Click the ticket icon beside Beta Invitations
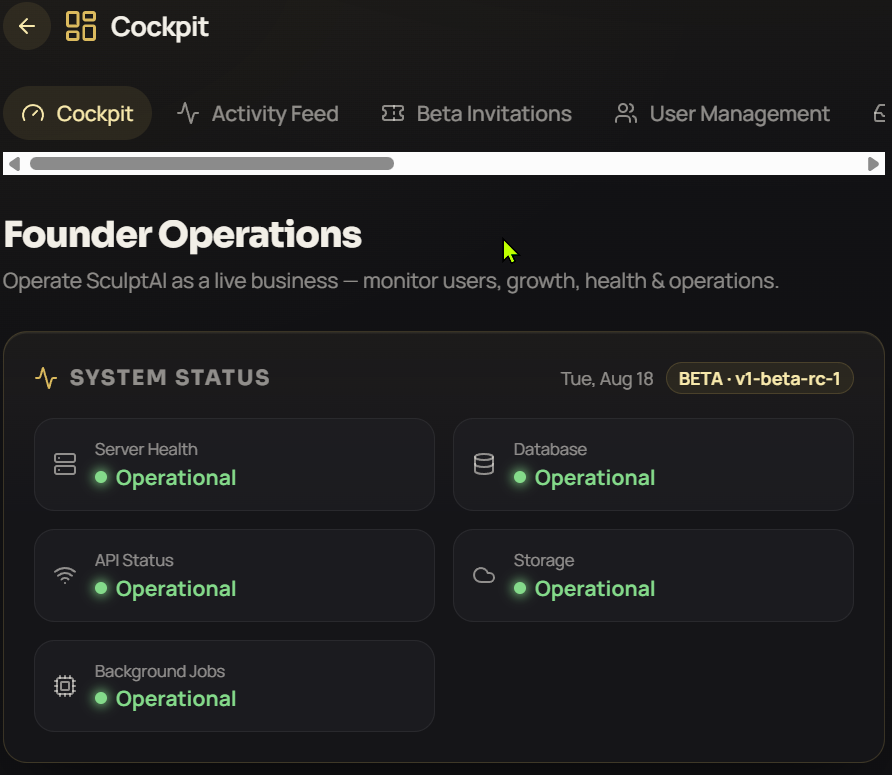The width and height of the screenshot is (892, 775). 393,113
